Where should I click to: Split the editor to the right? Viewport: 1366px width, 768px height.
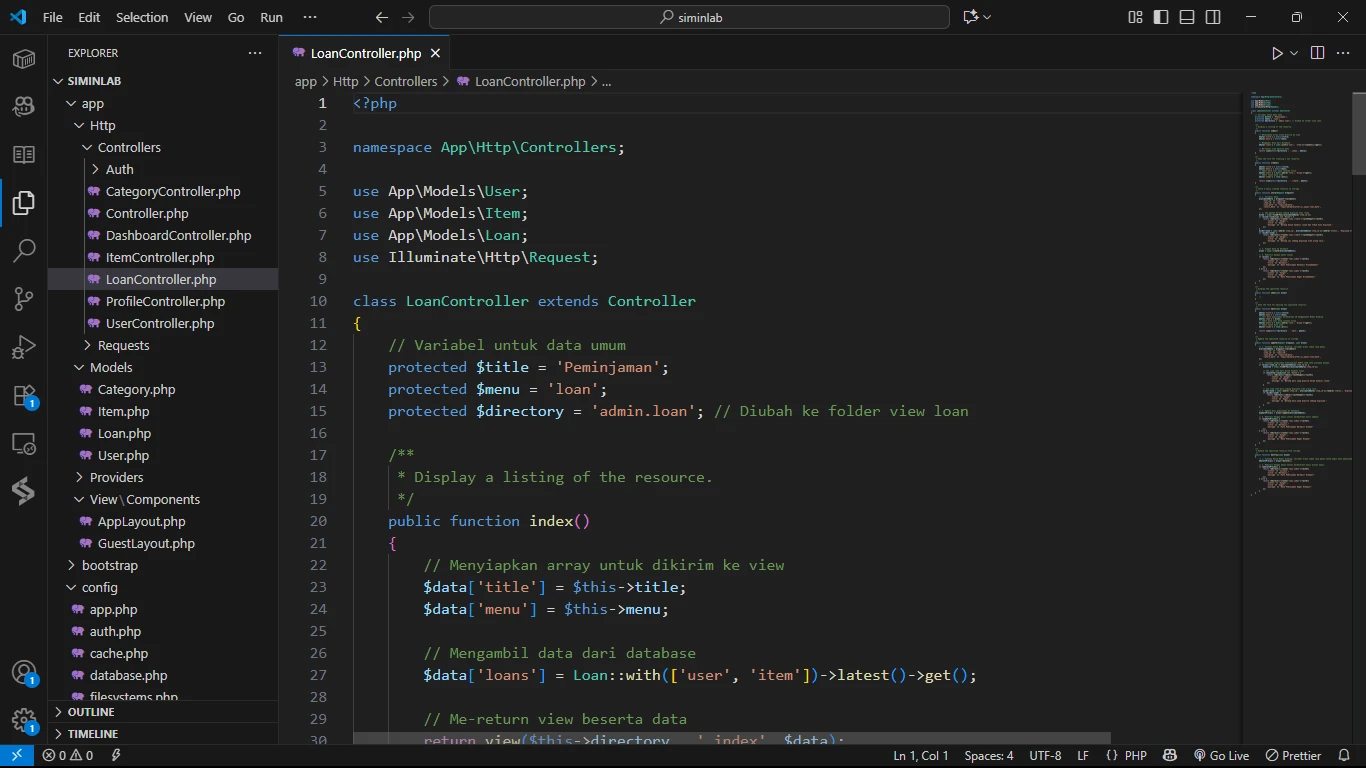click(1317, 53)
